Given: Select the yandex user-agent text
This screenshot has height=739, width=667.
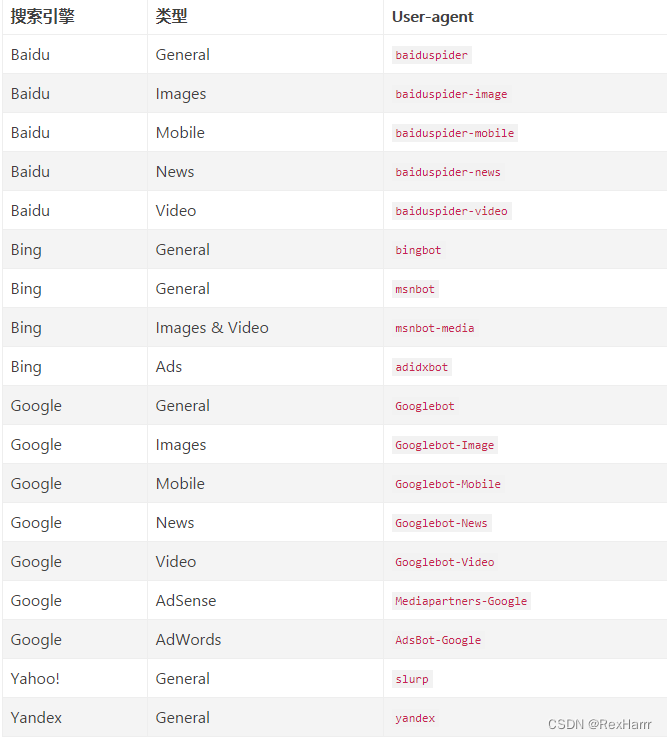Looking at the screenshot, I should [415, 718].
